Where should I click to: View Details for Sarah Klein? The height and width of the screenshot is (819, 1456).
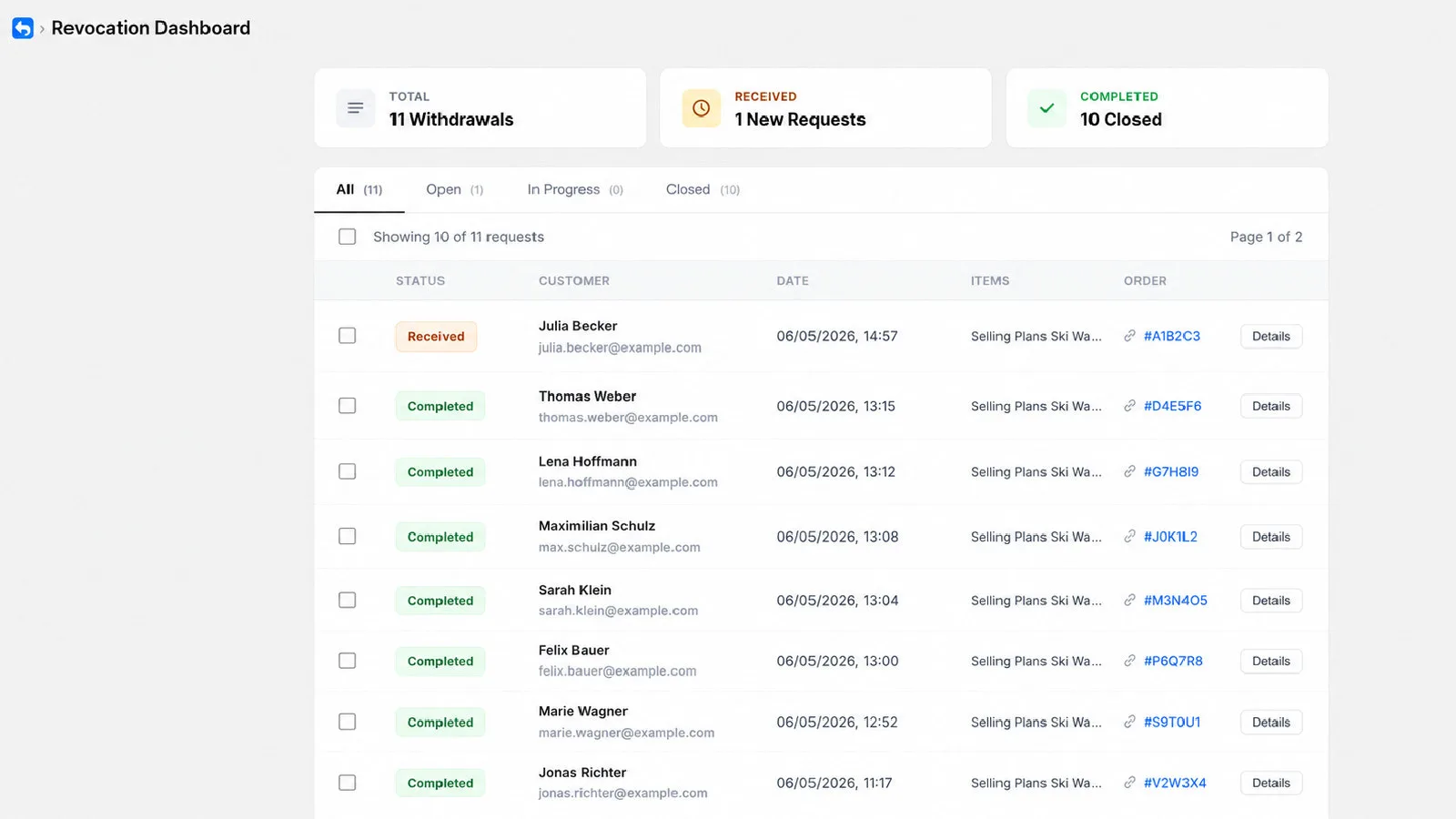1271,601
